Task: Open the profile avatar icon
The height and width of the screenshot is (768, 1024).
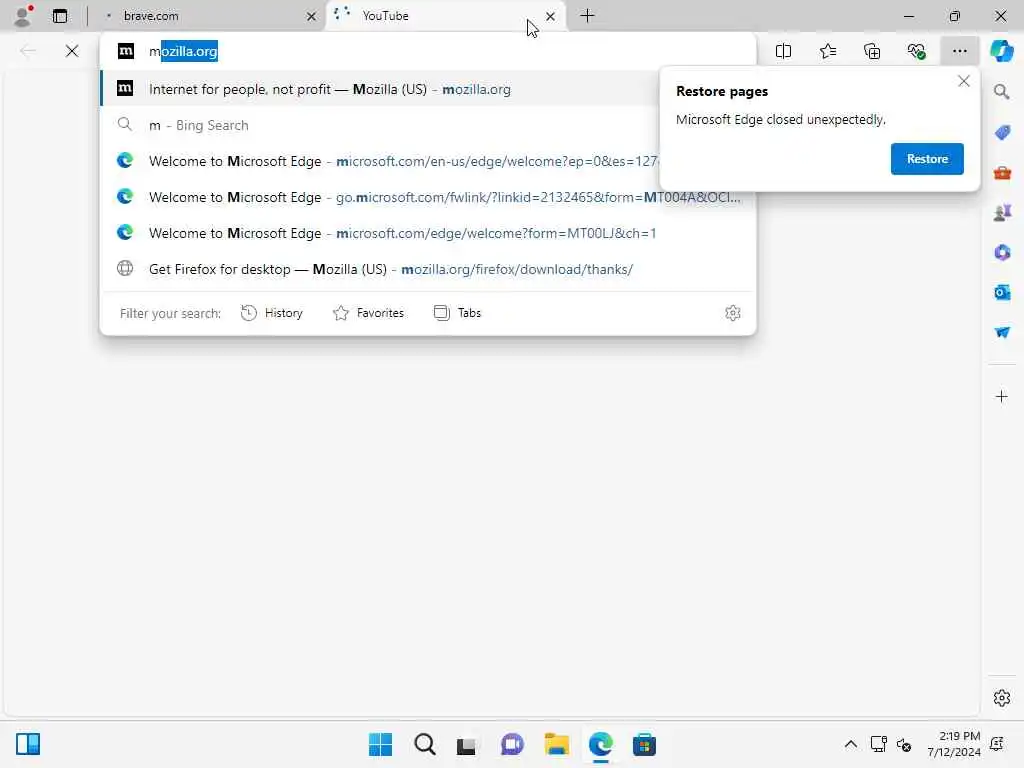Action: pos(23,16)
